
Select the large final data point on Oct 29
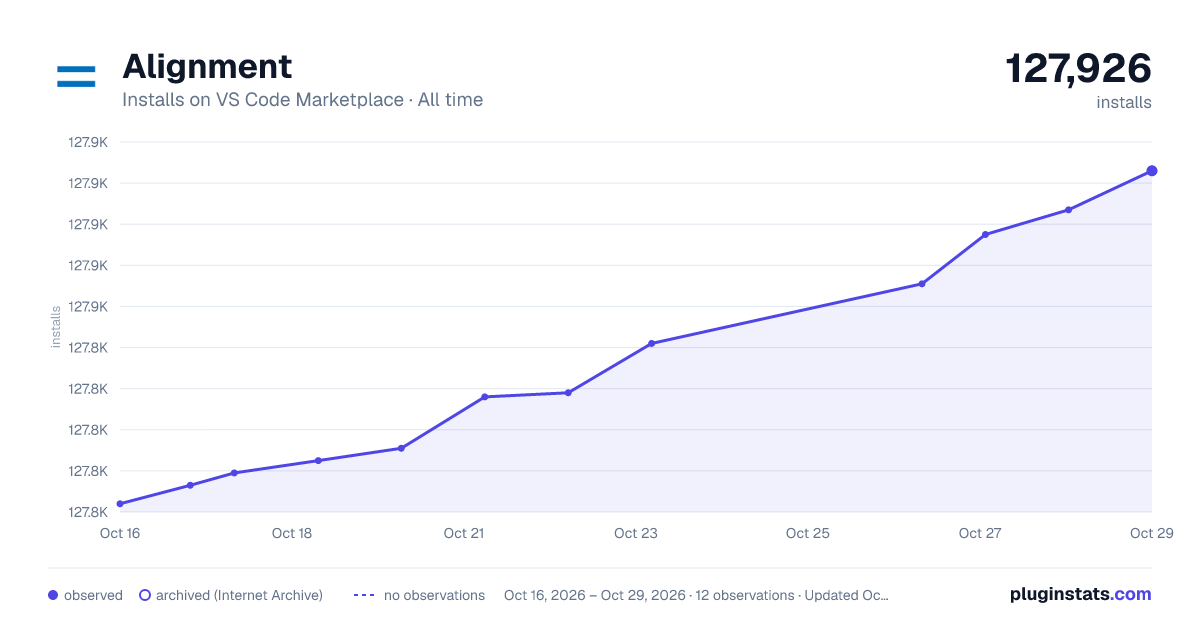tap(1152, 171)
